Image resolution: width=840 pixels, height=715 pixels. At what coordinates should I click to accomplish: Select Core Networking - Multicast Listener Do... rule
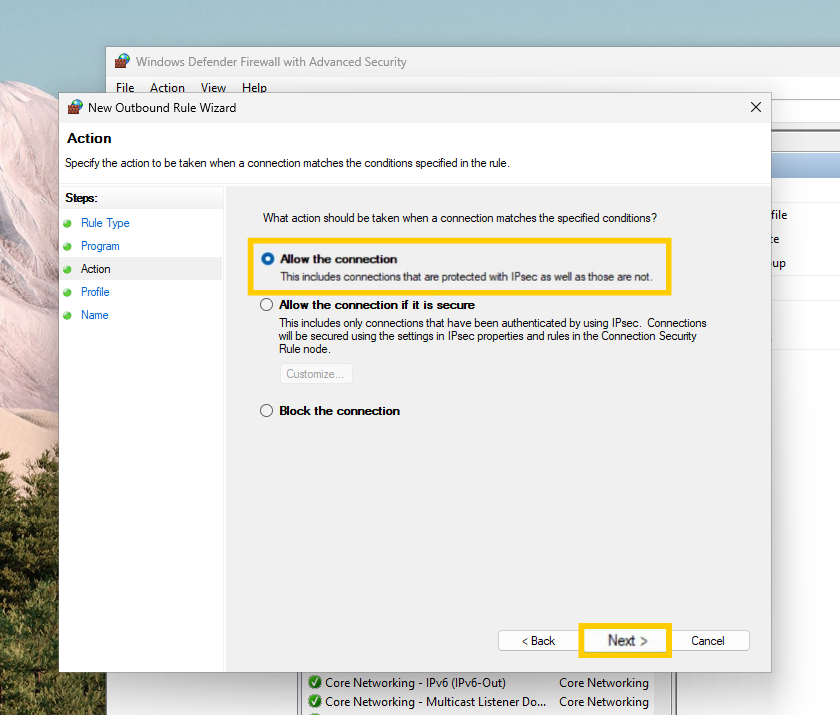[435, 702]
